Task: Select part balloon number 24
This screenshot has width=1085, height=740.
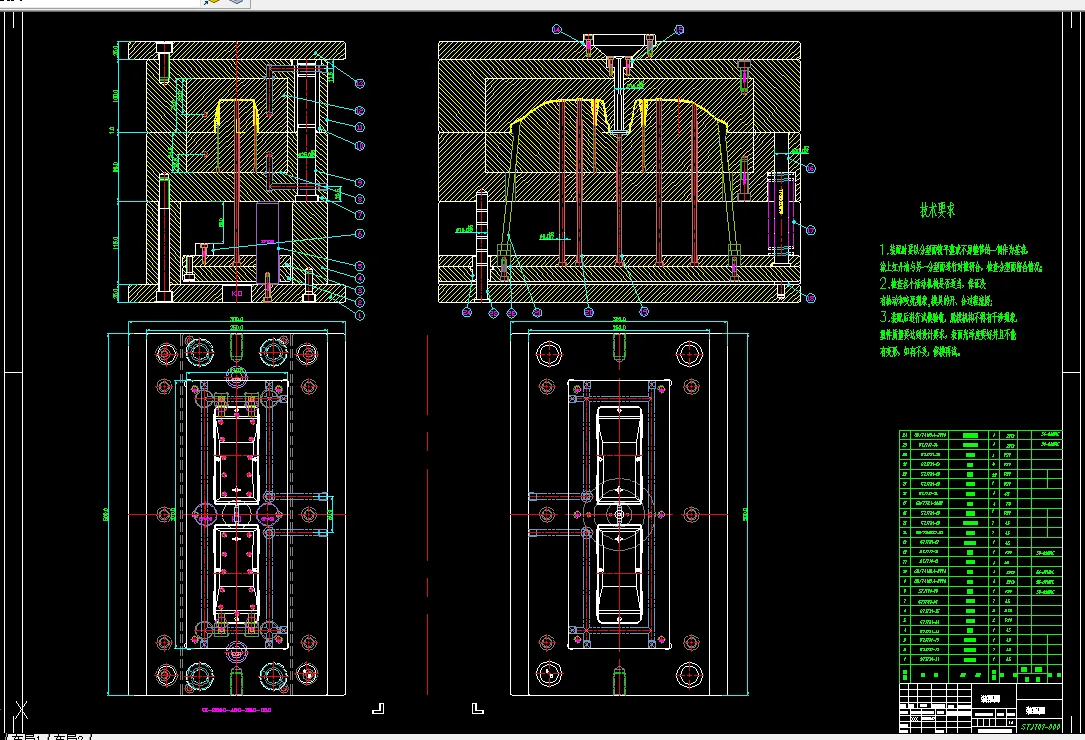Action: (x=467, y=312)
